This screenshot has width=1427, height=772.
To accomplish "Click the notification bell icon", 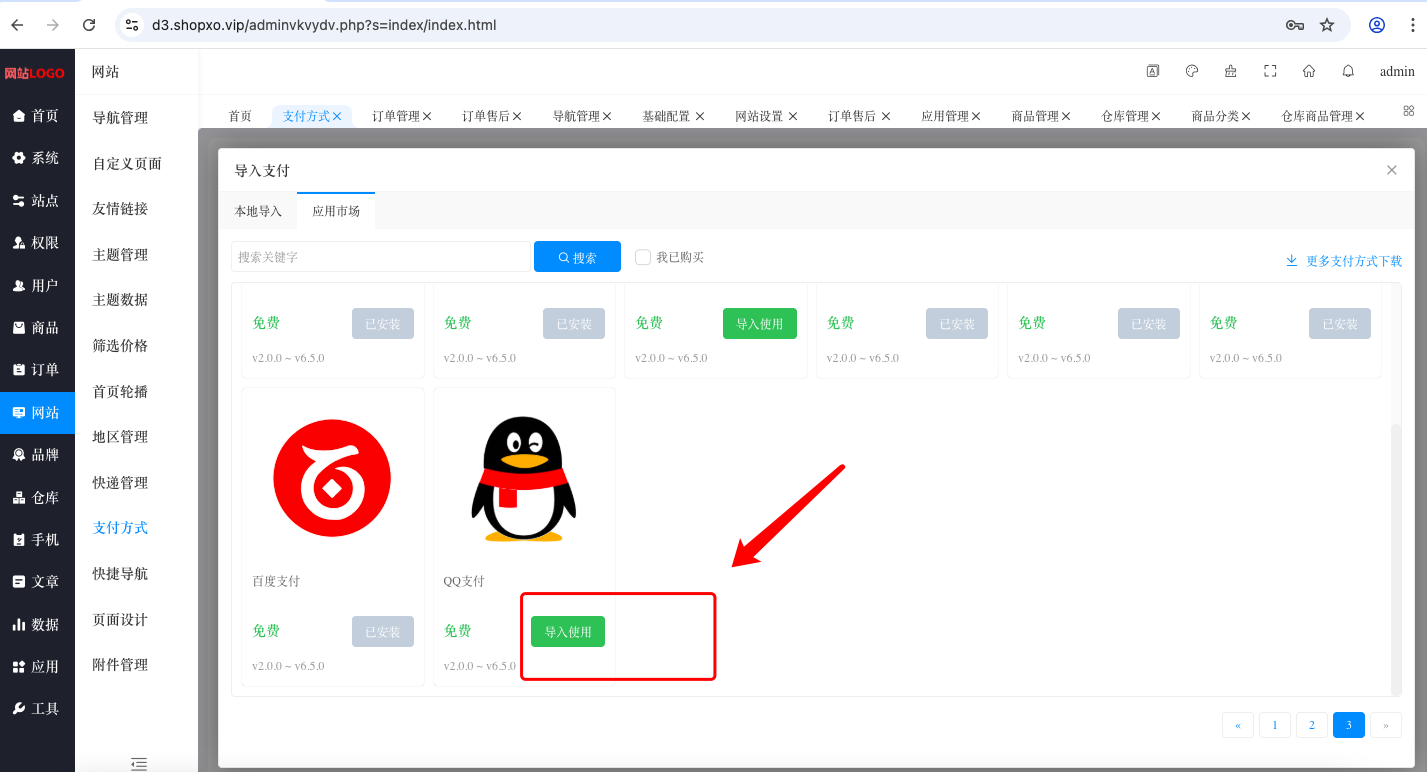I will 1348,71.
